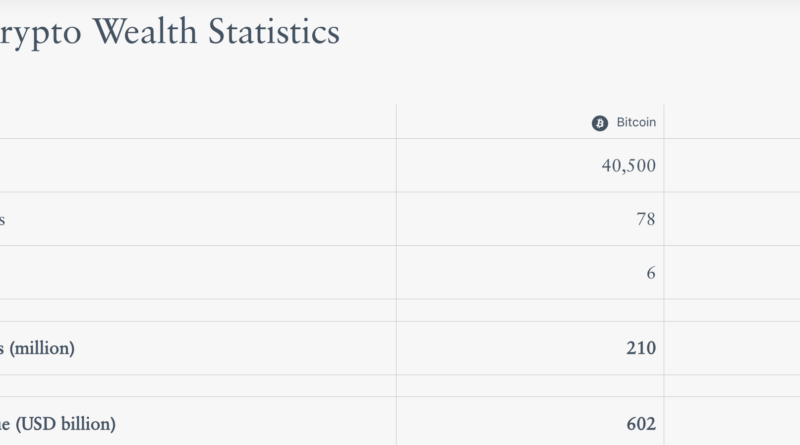Click empty header cell left of Bitcoin
800x445 pixels.
pyautogui.click(x=198, y=122)
